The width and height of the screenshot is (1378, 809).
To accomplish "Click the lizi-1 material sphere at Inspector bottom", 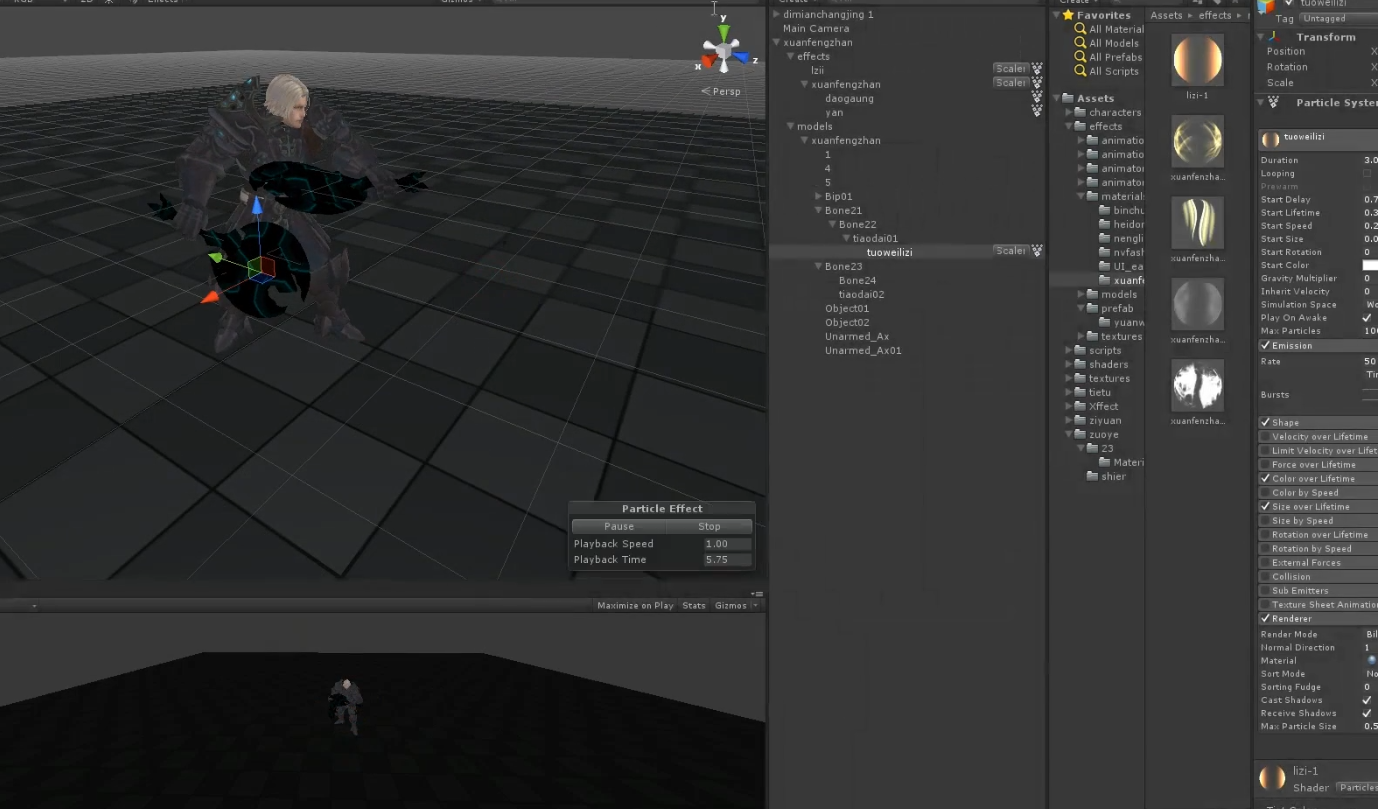I will [1272, 778].
